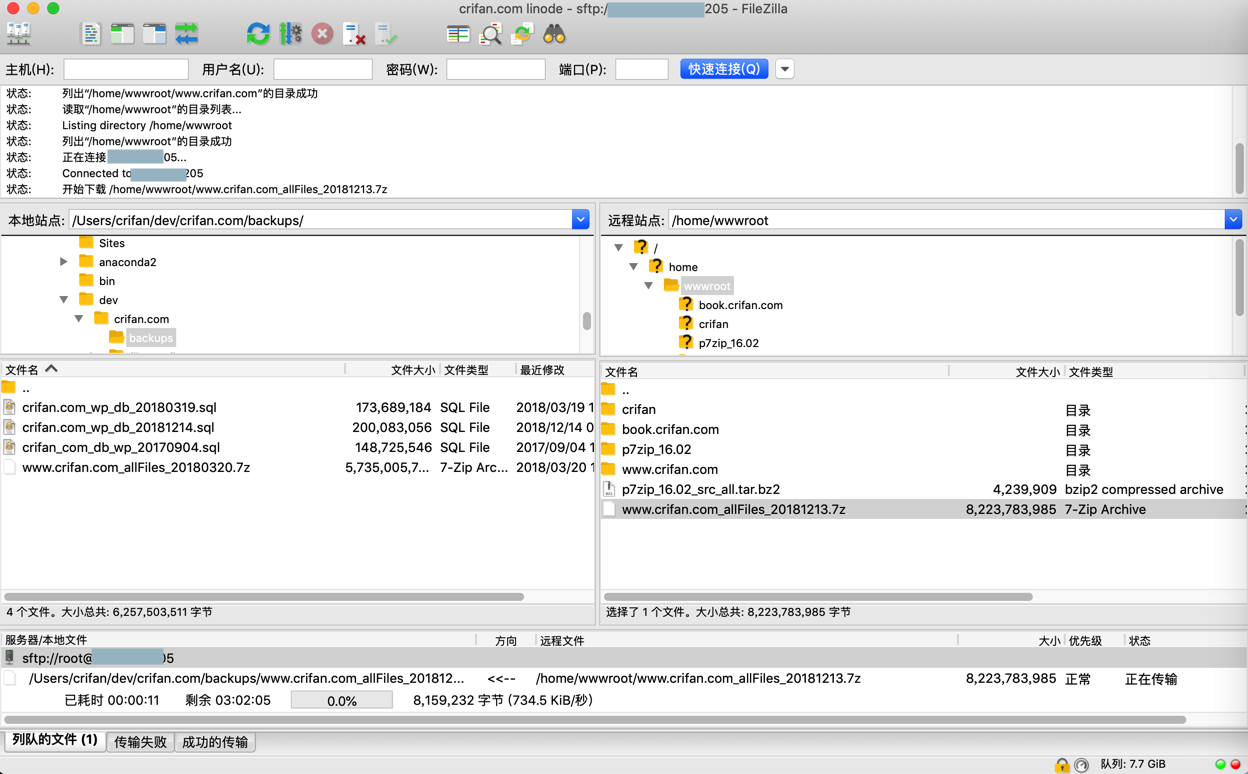Screen dimensions: 1248x774
Task: Open the local site path dropdown
Action: (x=581, y=220)
